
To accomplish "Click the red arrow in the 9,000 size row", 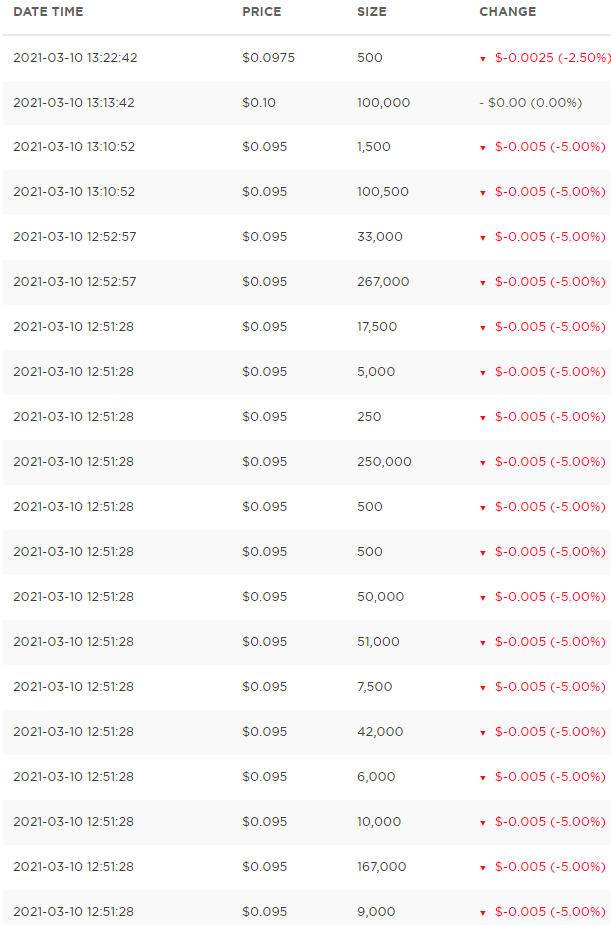I will click(483, 913).
